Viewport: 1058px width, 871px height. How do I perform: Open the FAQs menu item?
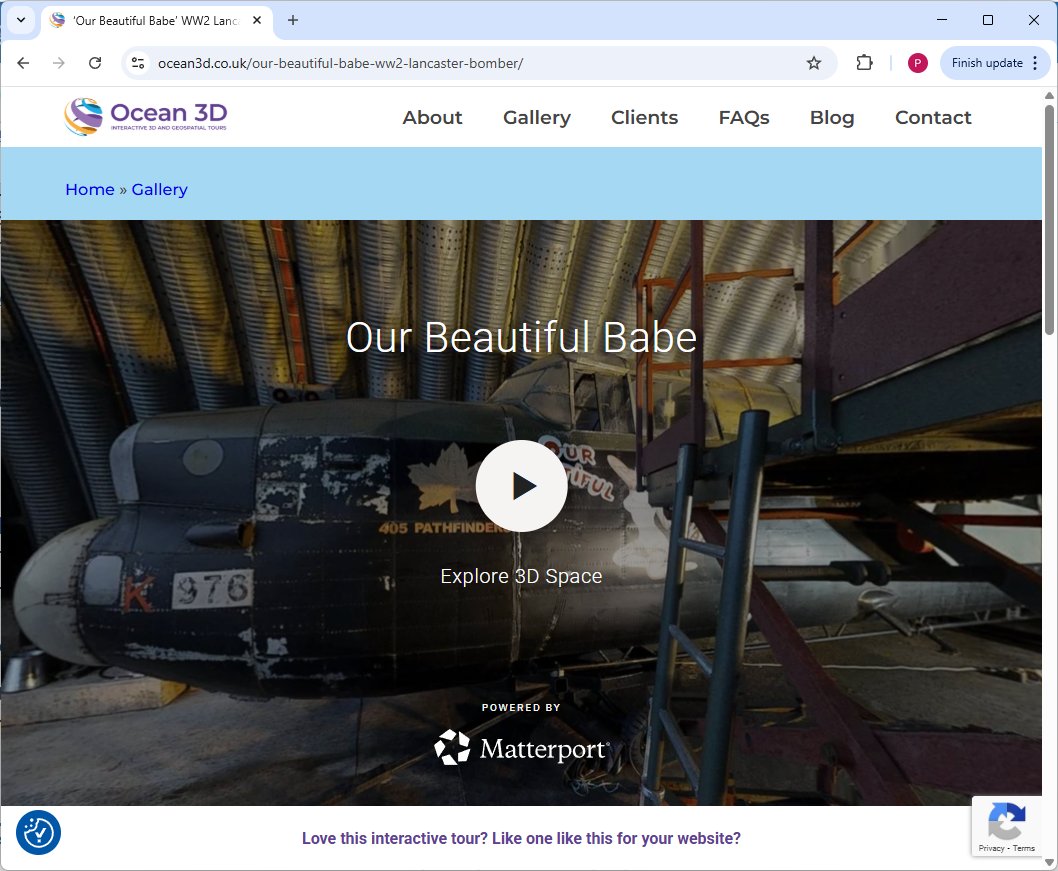744,117
